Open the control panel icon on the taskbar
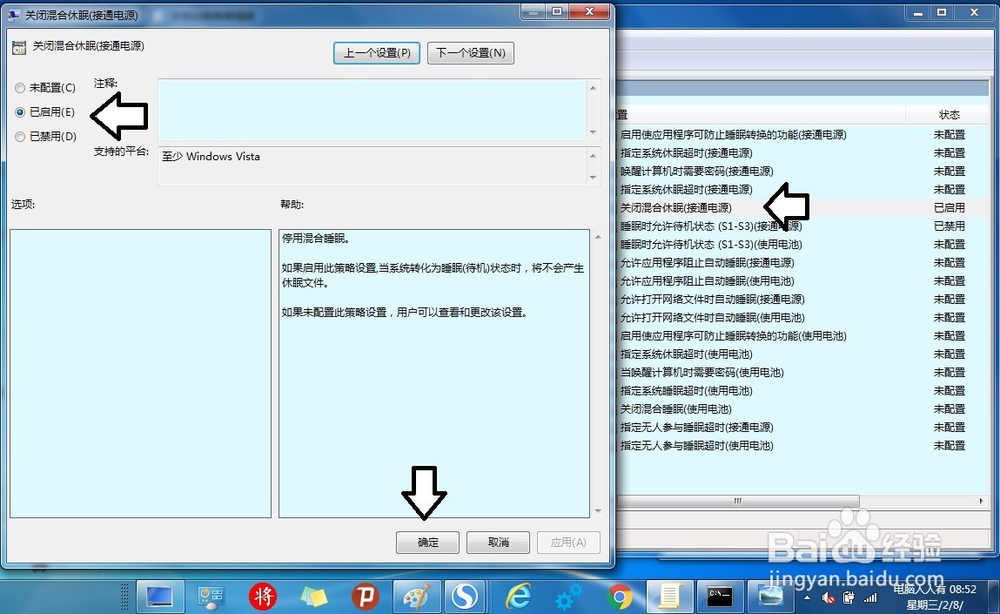Image resolution: width=1000 pixels, height=614 pixels. point(210,597)
